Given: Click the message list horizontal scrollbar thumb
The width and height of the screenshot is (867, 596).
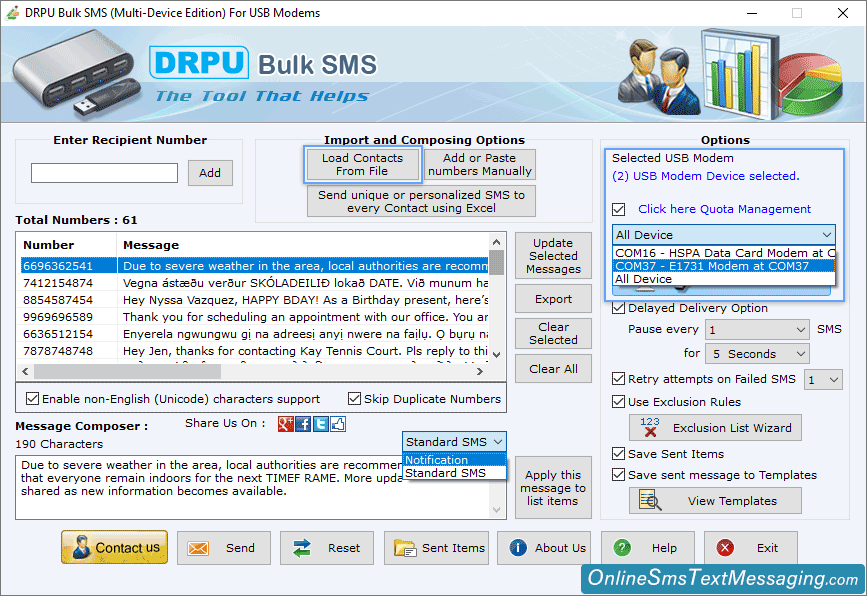Looking at the screenshot, I should (x=128, y=372).
